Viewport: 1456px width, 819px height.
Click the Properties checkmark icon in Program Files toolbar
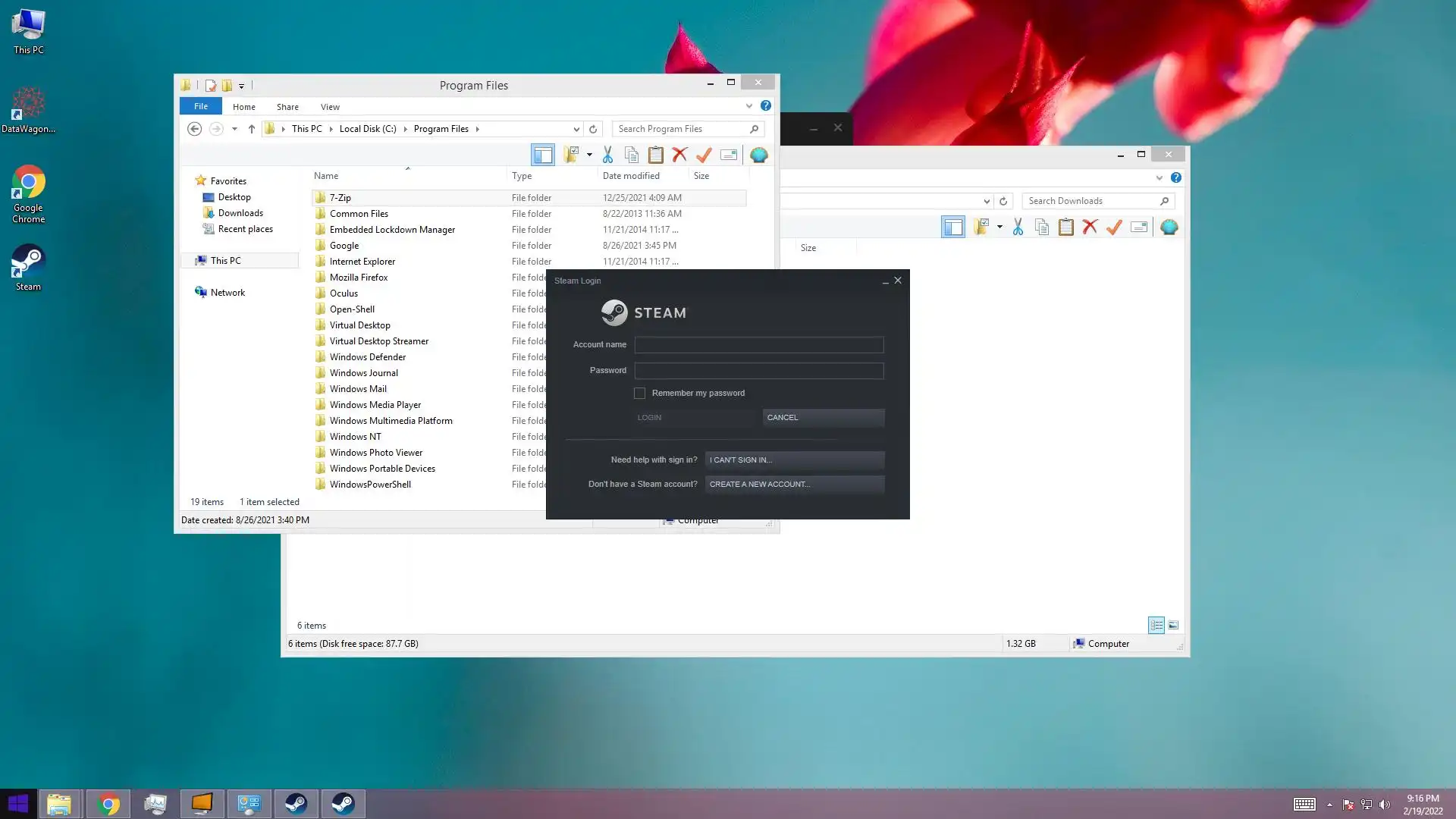pos(704,155)
